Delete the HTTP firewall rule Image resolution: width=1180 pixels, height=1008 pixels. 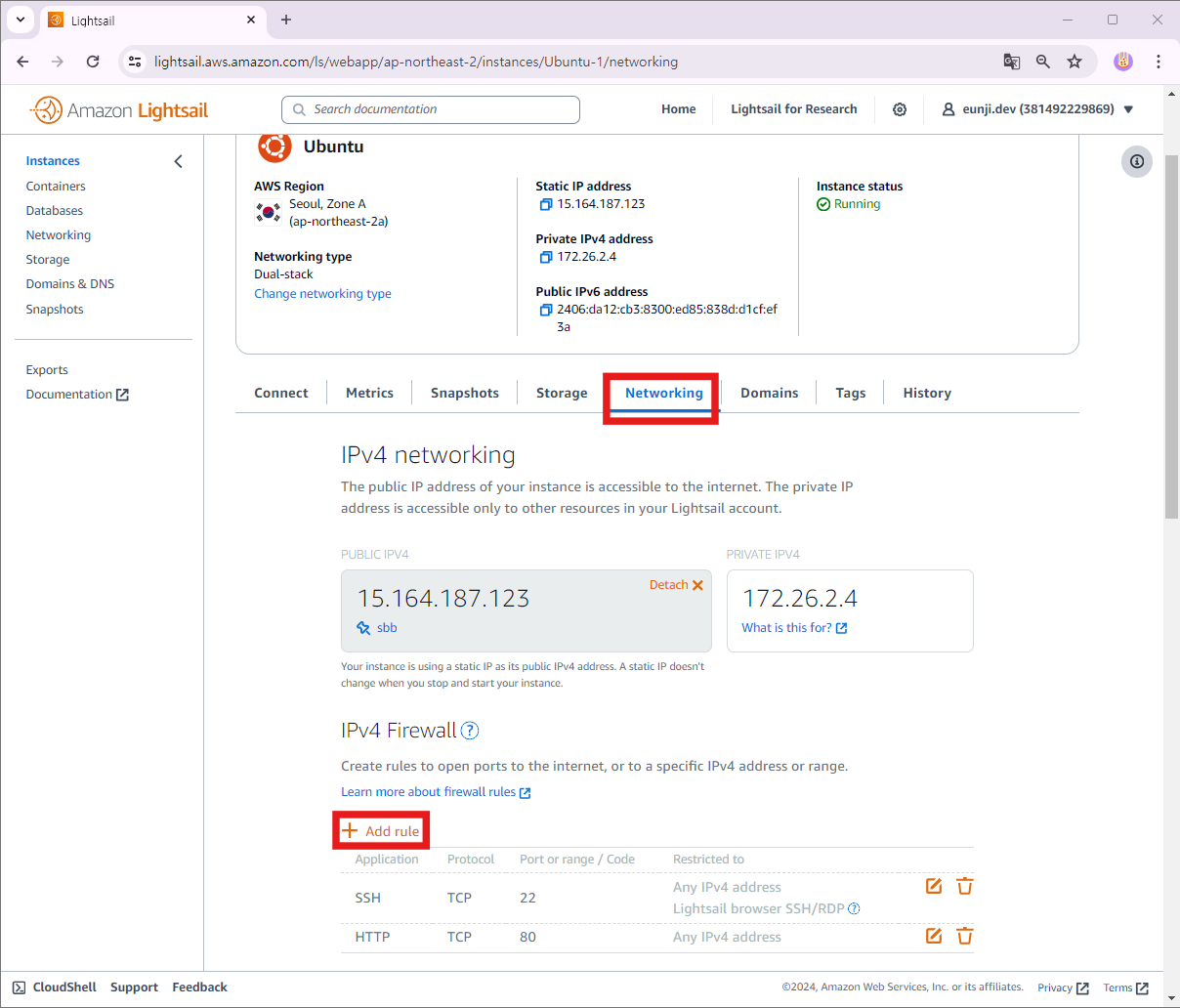point(965,936)
